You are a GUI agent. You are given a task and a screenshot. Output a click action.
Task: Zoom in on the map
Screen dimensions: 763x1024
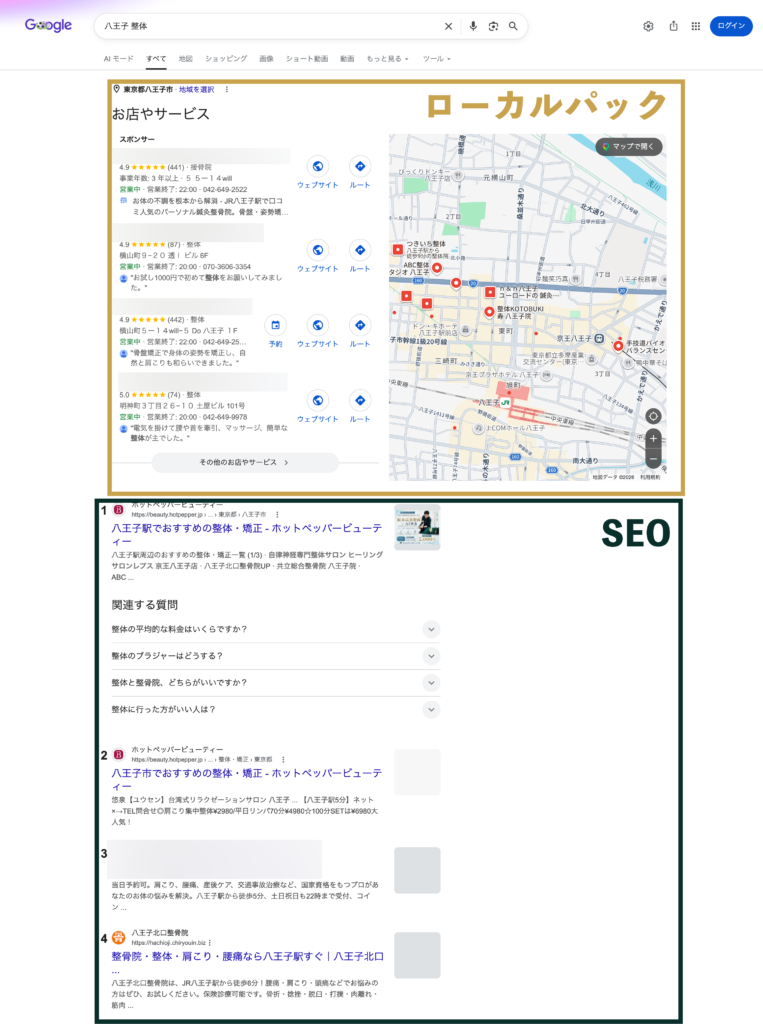tap(653, 439)
